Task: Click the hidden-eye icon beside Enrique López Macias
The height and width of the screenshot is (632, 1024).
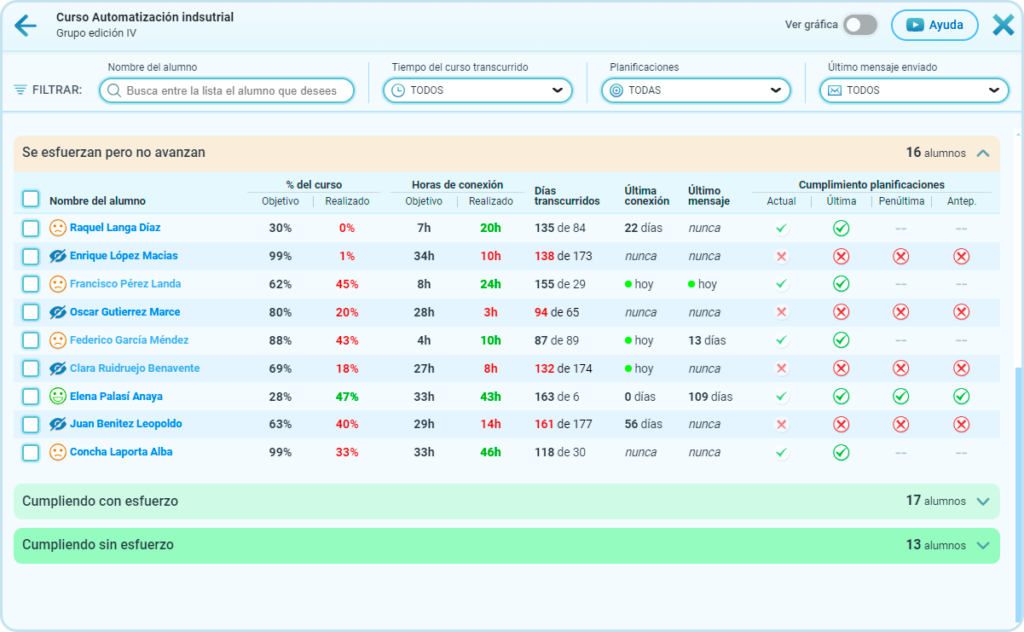Action: click(x=58, y=256)
